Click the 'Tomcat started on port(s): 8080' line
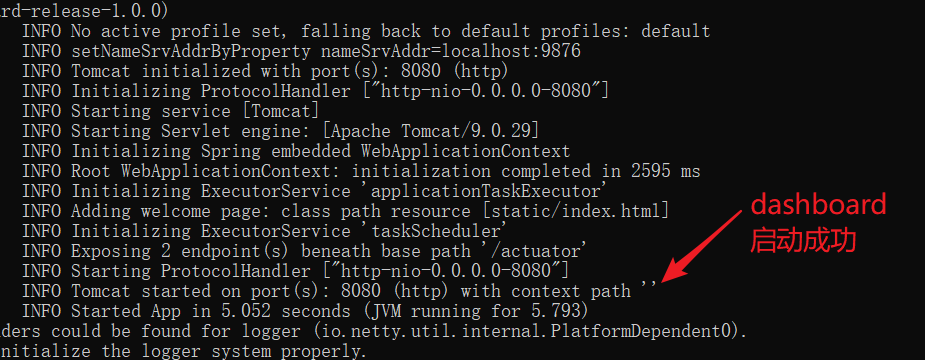 [339, 291]
